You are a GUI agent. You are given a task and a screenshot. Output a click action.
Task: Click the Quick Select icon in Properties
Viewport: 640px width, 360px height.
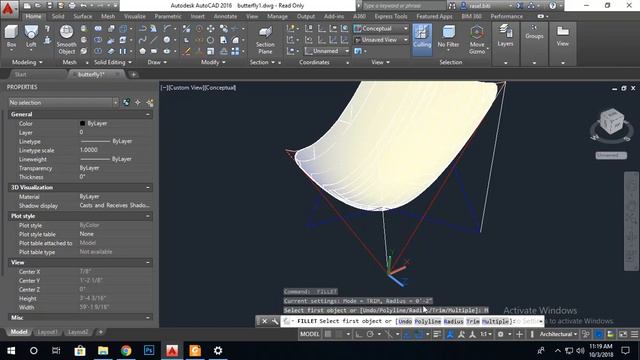149,102
